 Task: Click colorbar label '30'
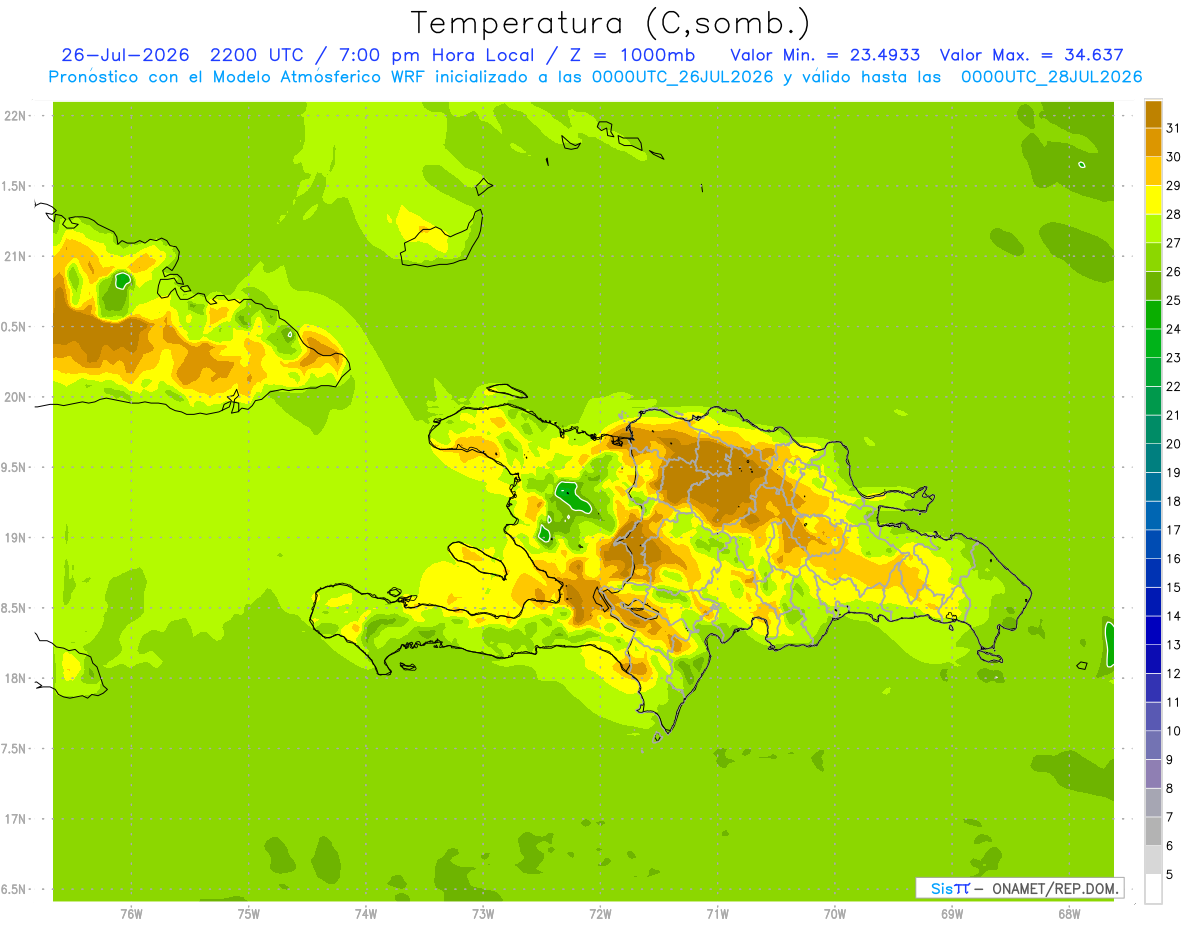1173,157
